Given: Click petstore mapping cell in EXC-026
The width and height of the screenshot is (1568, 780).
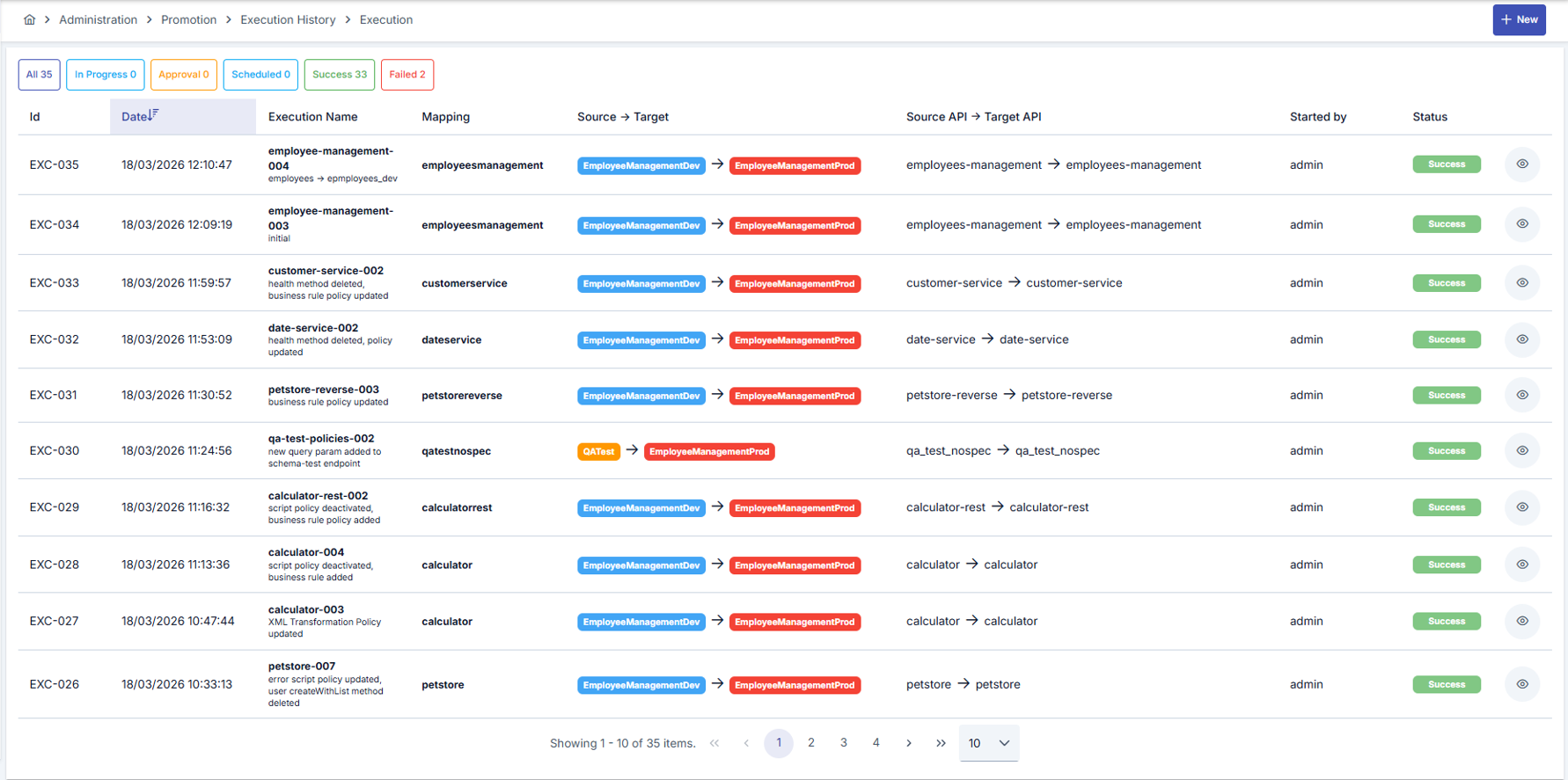Looking at the screenshot, I should pos(443,685).
